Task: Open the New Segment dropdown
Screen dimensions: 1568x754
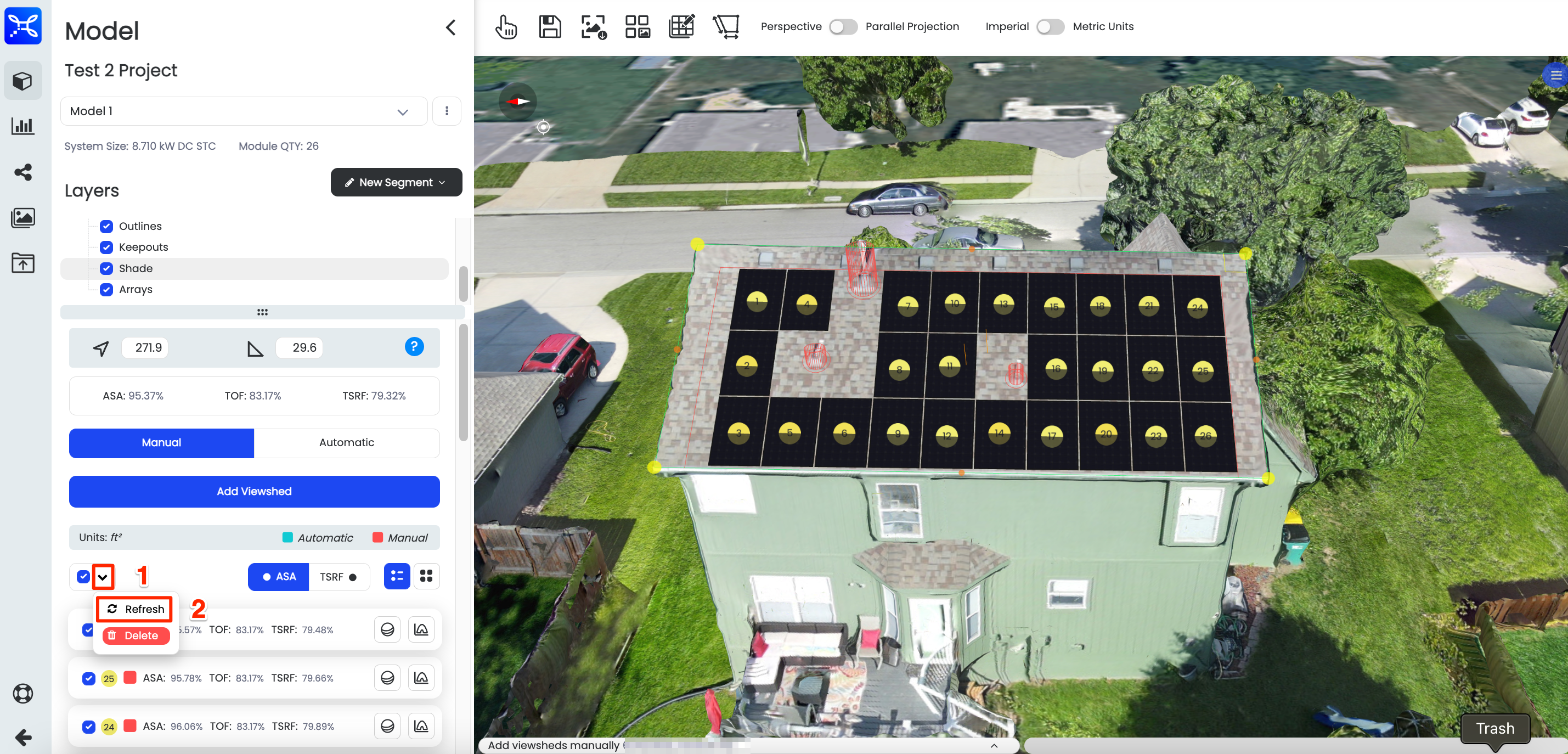Action: coord(396,182)
